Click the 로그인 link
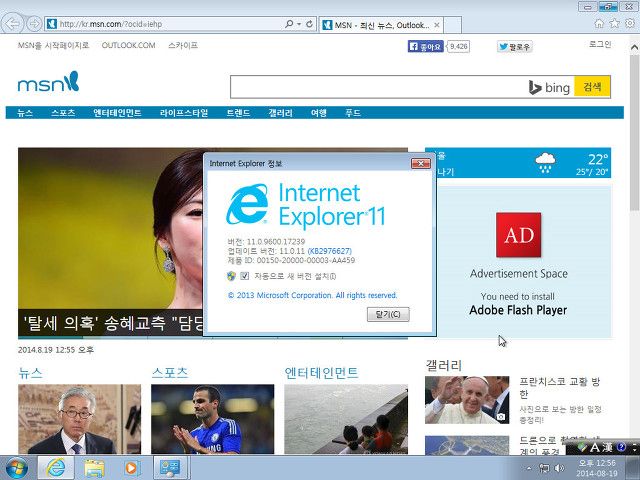This screenshot has height=480, width=640. pos(600,44)
